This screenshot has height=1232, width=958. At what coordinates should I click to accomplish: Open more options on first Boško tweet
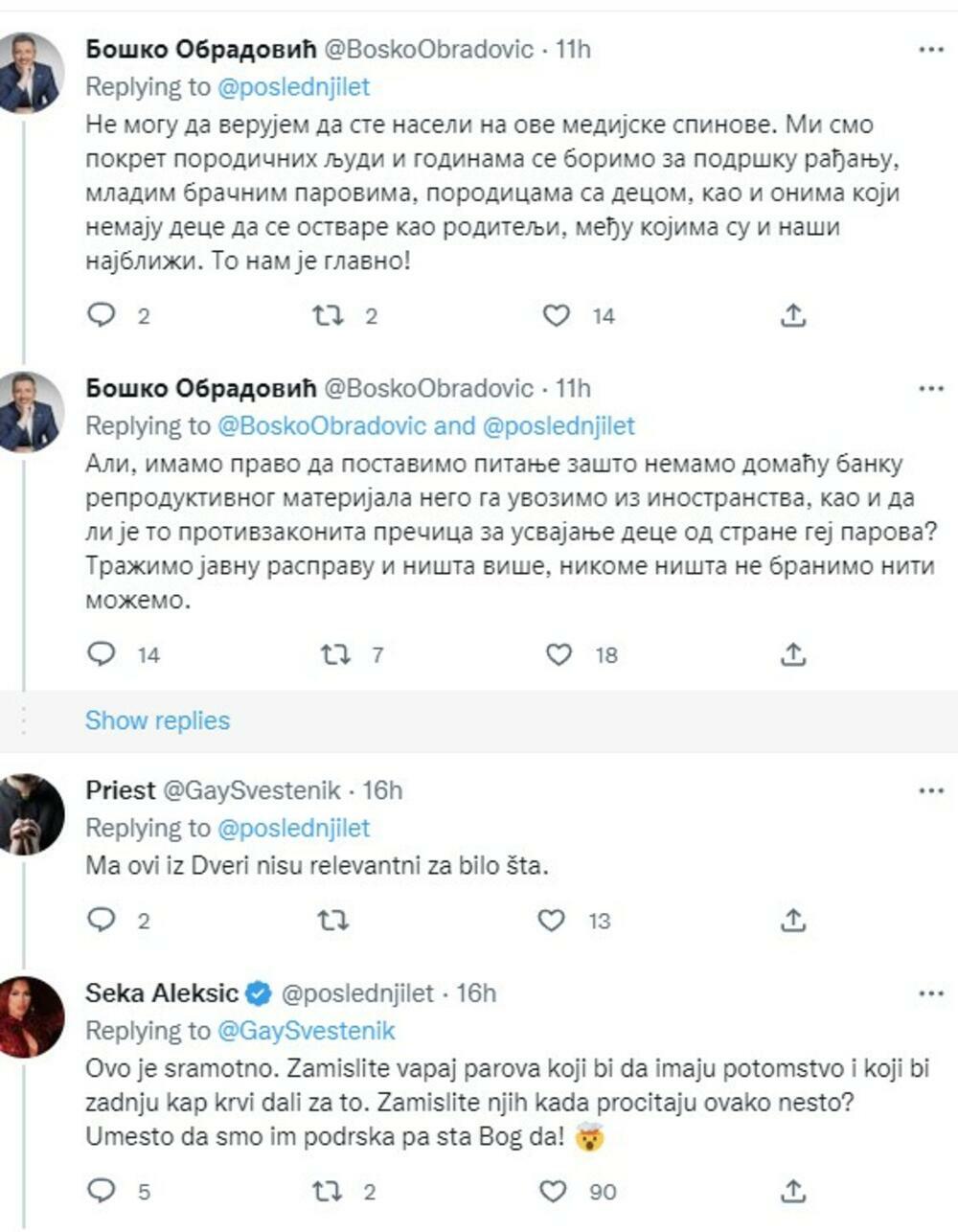(x=931, y=50)
